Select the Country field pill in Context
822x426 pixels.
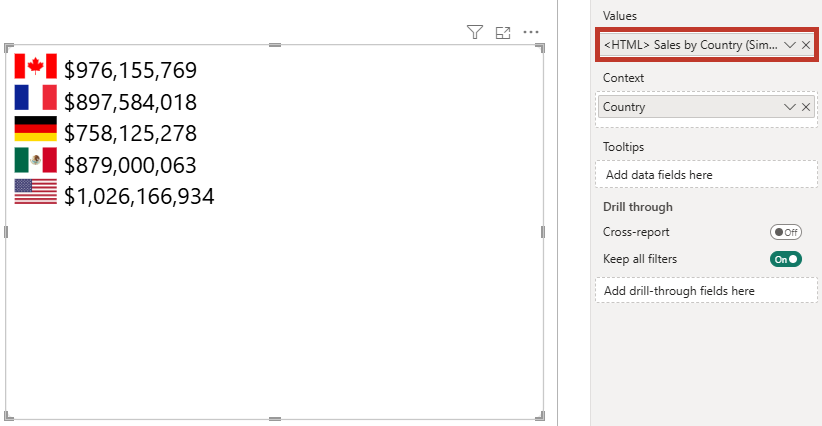pos(706,107)
